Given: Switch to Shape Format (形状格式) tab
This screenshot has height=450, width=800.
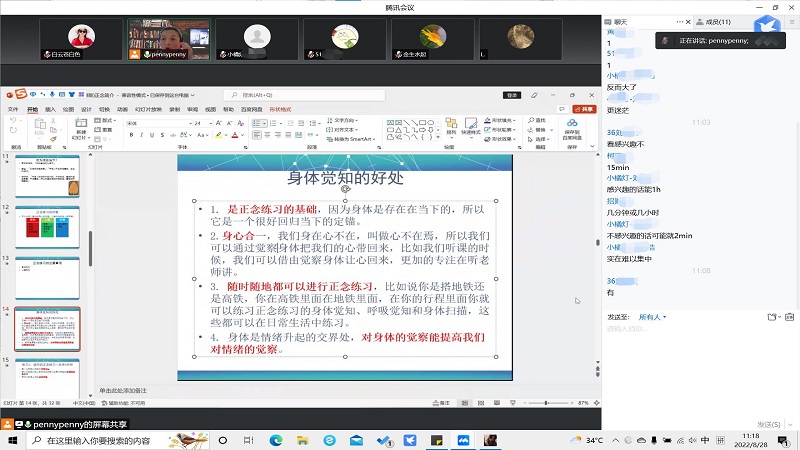Looking at the screenshot, I should (280, 109).
